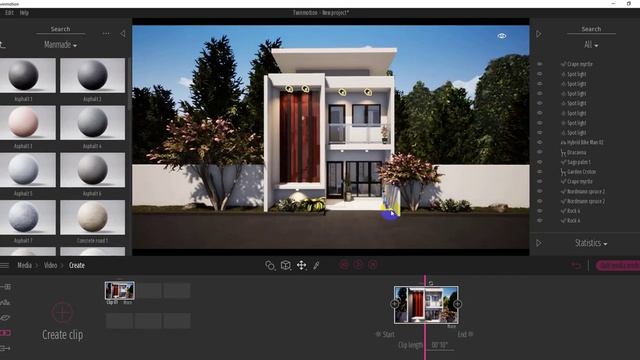Viewport: 640px width, 360px height.
Task: Click End marker label in timeline
Action: [462, 334]
